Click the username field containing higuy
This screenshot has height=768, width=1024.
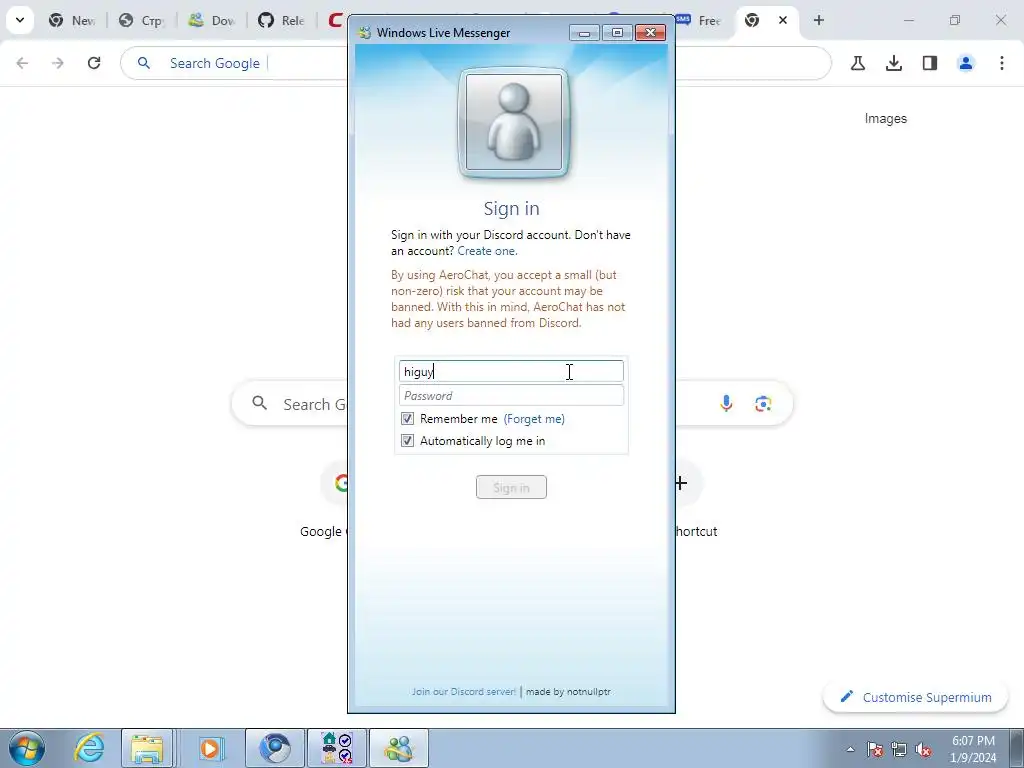tap(511, 372)
